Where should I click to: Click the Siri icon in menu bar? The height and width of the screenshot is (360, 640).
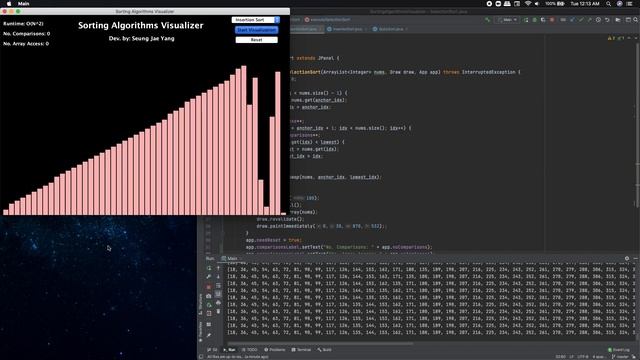pyautogui.click(x=620, y=3)
